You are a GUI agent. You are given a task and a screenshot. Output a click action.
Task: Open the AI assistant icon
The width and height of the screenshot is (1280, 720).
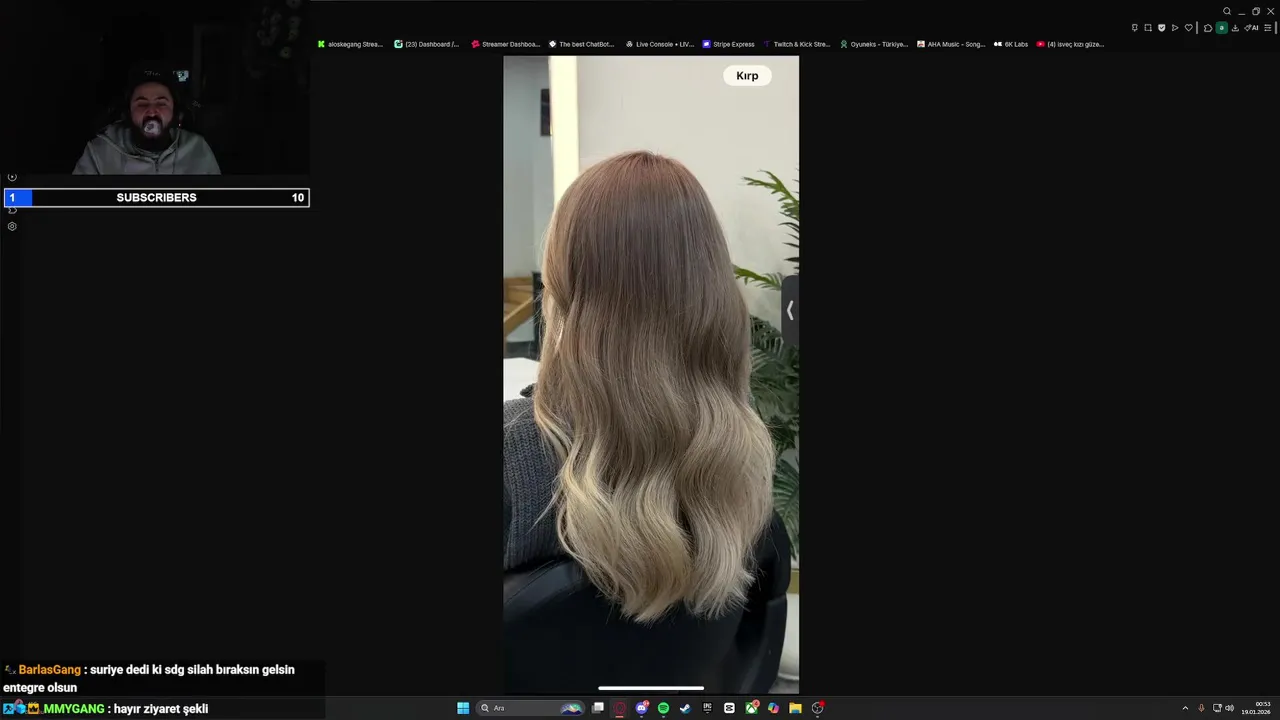tap(1251, 28)
